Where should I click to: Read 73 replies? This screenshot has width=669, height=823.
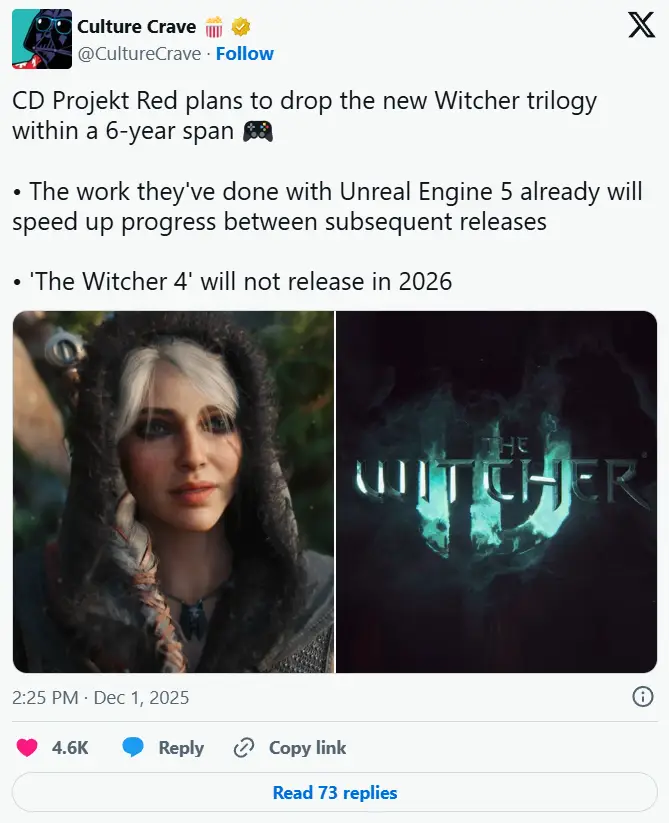335,793
